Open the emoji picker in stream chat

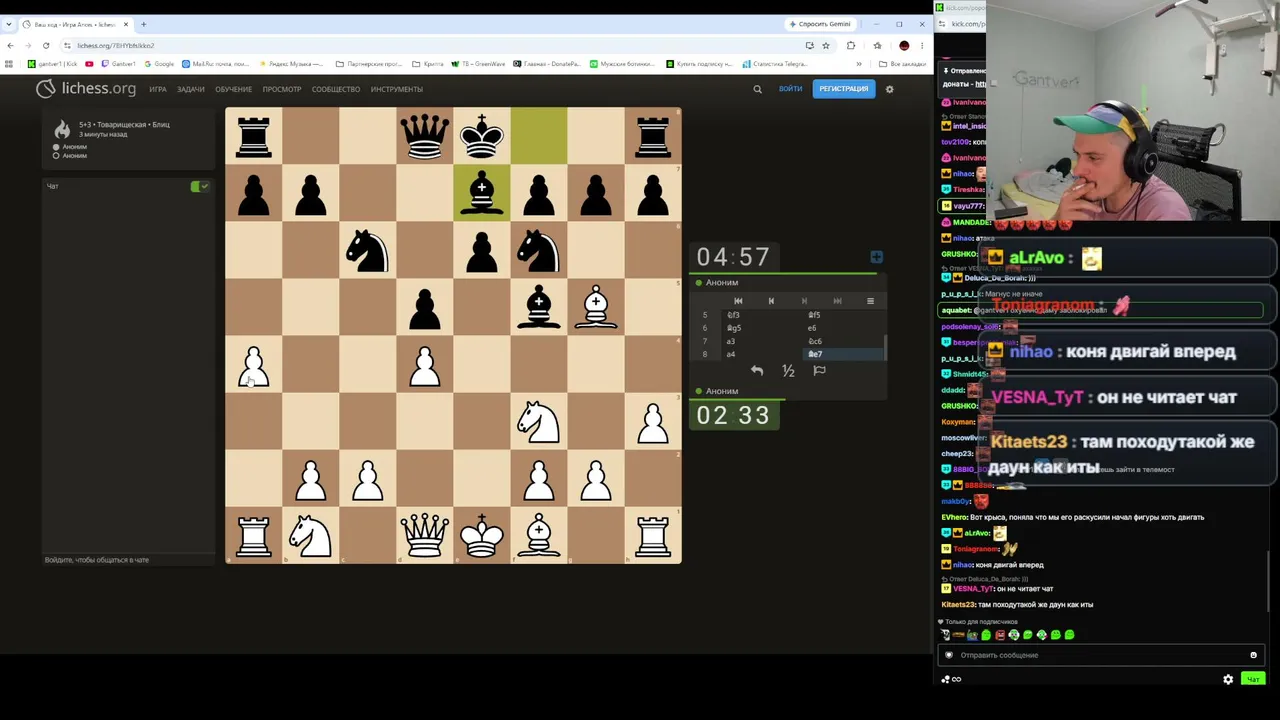(1253, 655)
